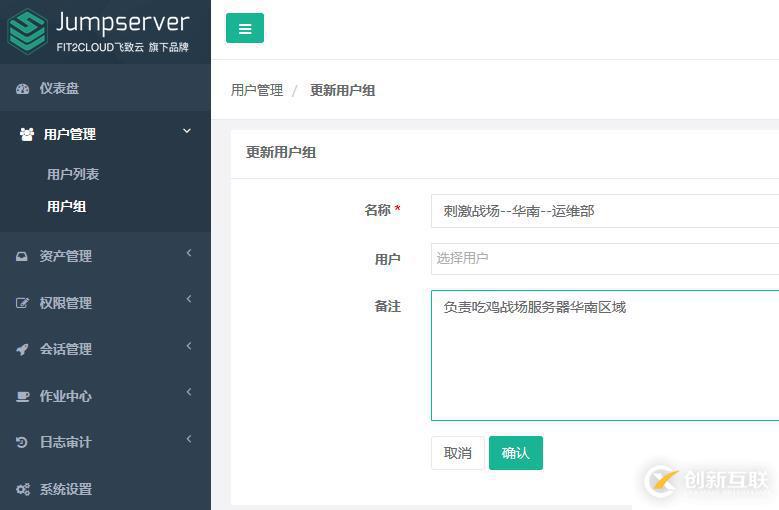Open the 用户列表 submenu item
The image size is (779, 510).
[x=73, y=174]
